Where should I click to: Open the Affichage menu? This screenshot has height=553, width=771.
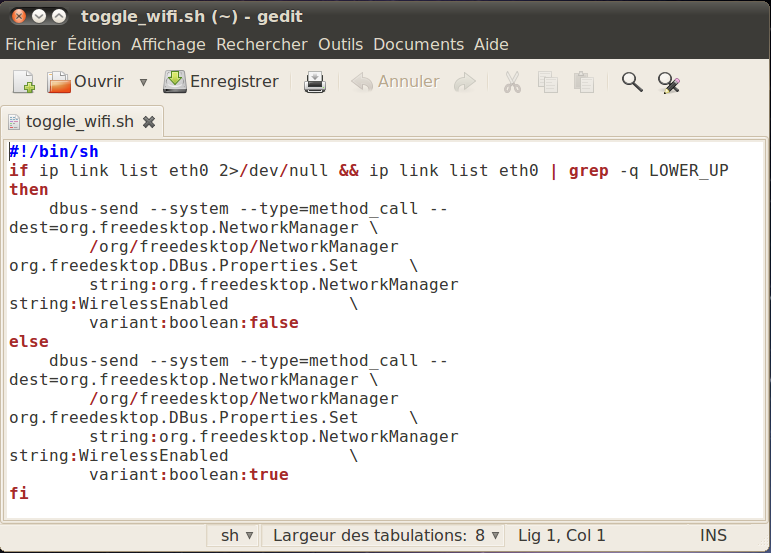pyautogui.click(x=168, y=44)
